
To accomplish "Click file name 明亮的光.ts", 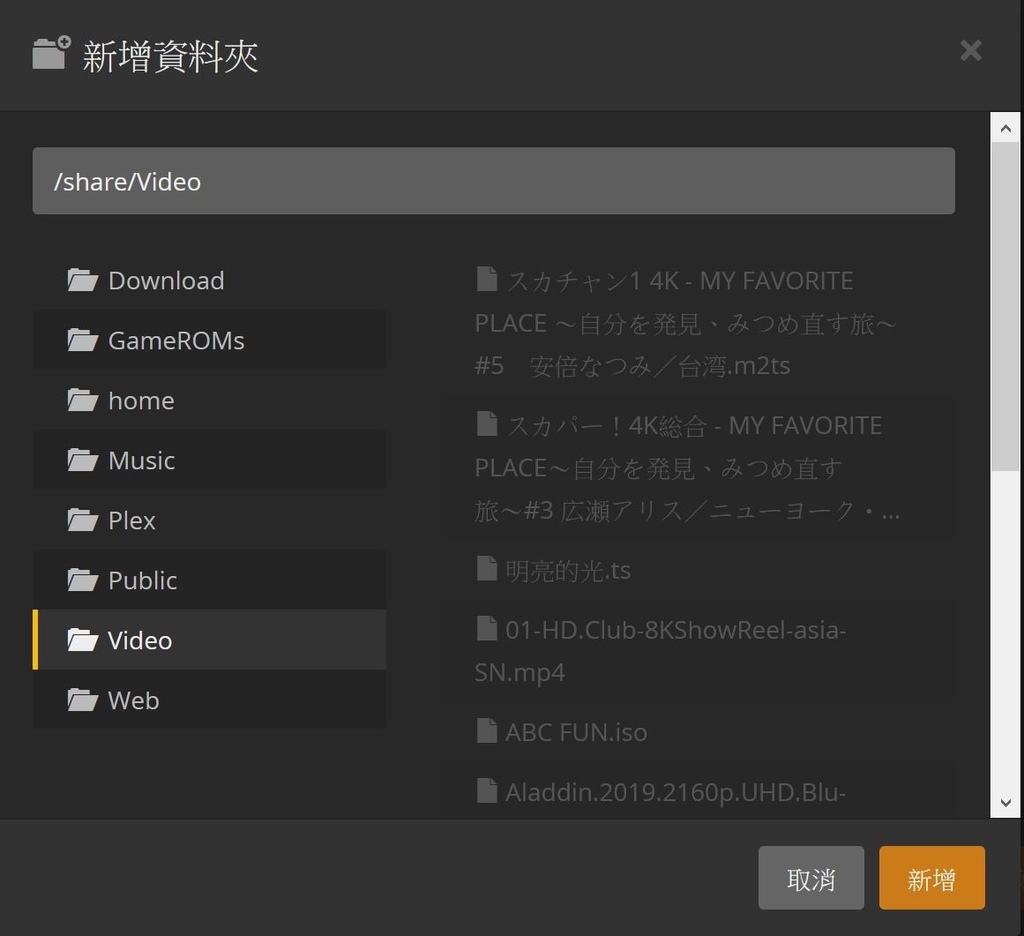I will 568,570.
